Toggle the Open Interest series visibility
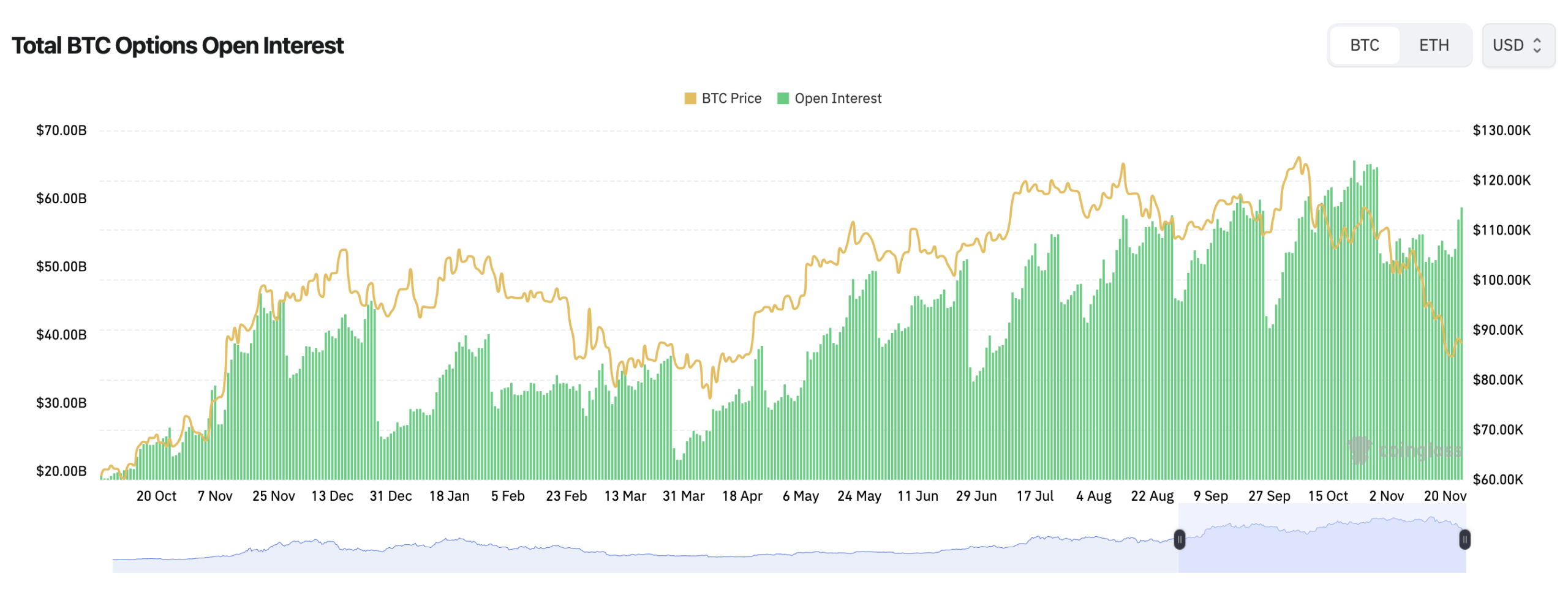 click(x=830, y=98)
